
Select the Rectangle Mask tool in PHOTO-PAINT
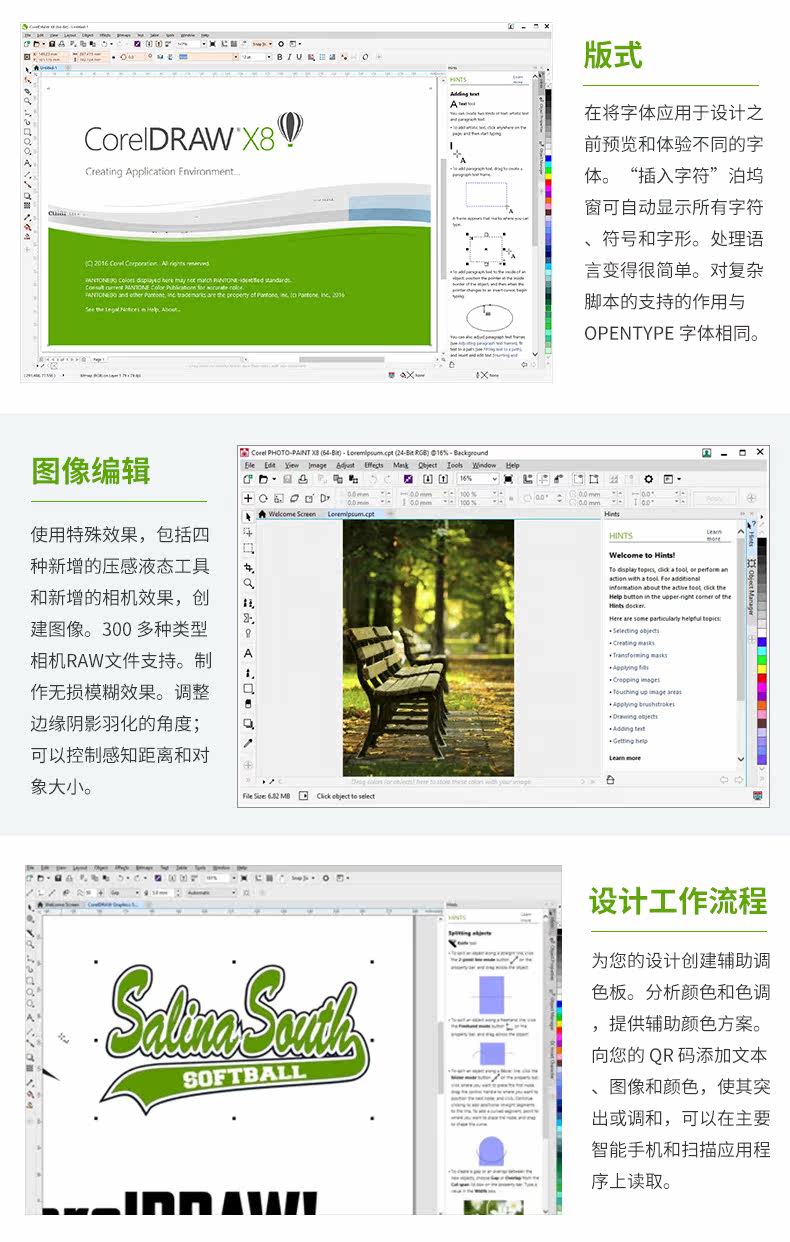[248, 548]
